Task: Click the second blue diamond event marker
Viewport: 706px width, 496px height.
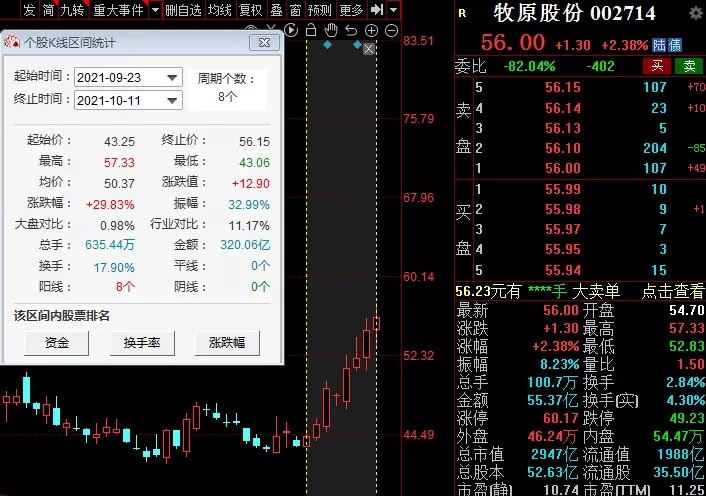Action: pyautogui.click(x=357, y=45)
